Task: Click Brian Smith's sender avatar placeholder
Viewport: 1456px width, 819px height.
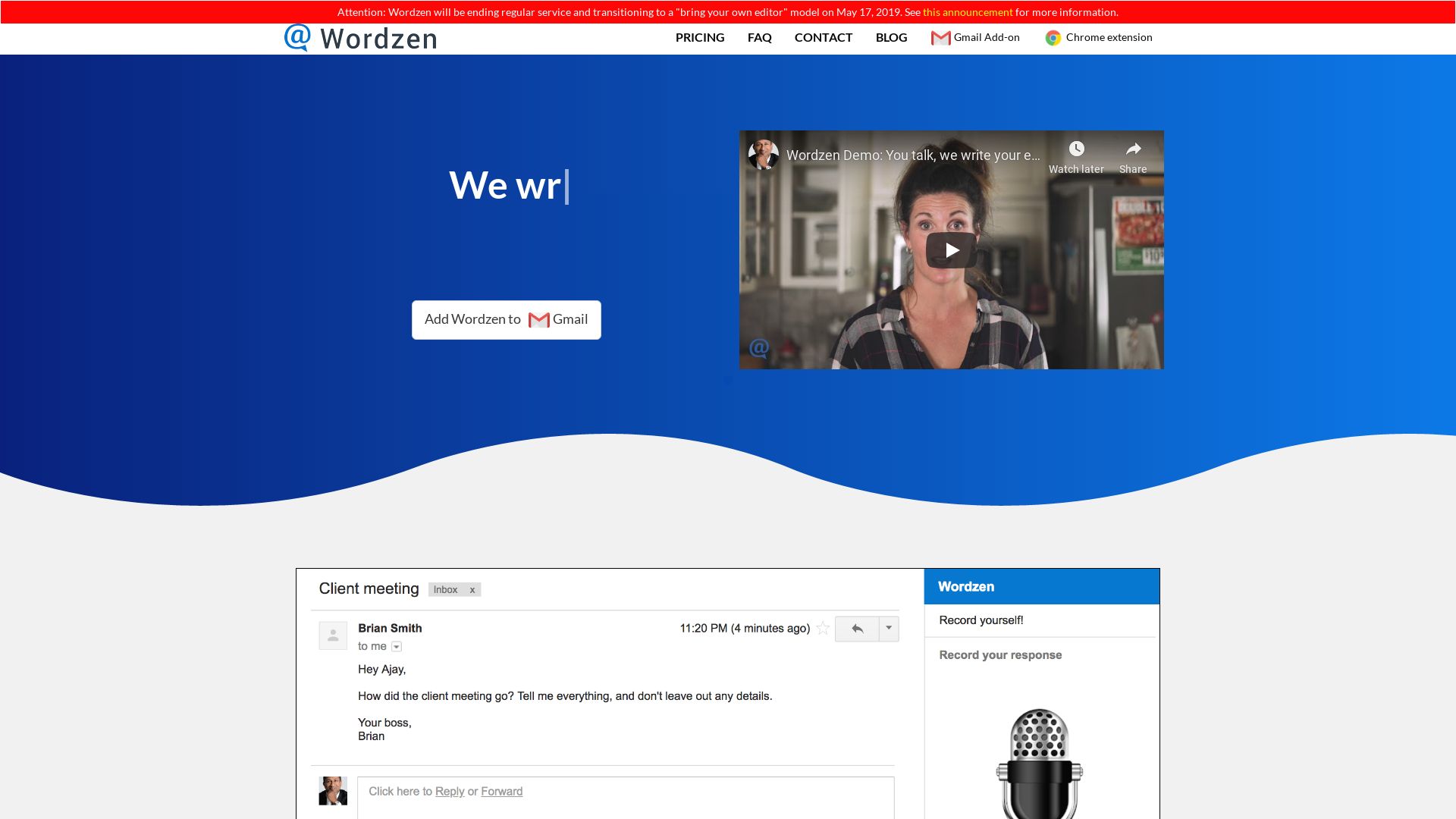Action: [333, 635]
